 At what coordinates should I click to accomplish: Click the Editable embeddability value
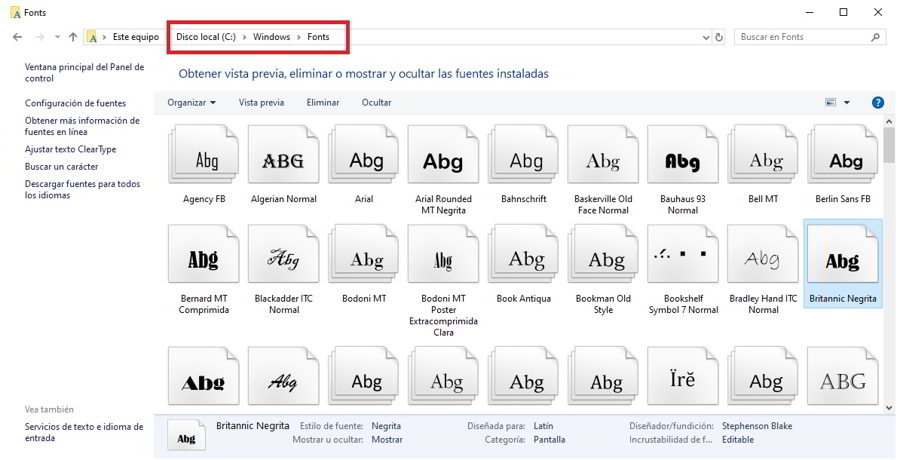[x=738, y=440]
